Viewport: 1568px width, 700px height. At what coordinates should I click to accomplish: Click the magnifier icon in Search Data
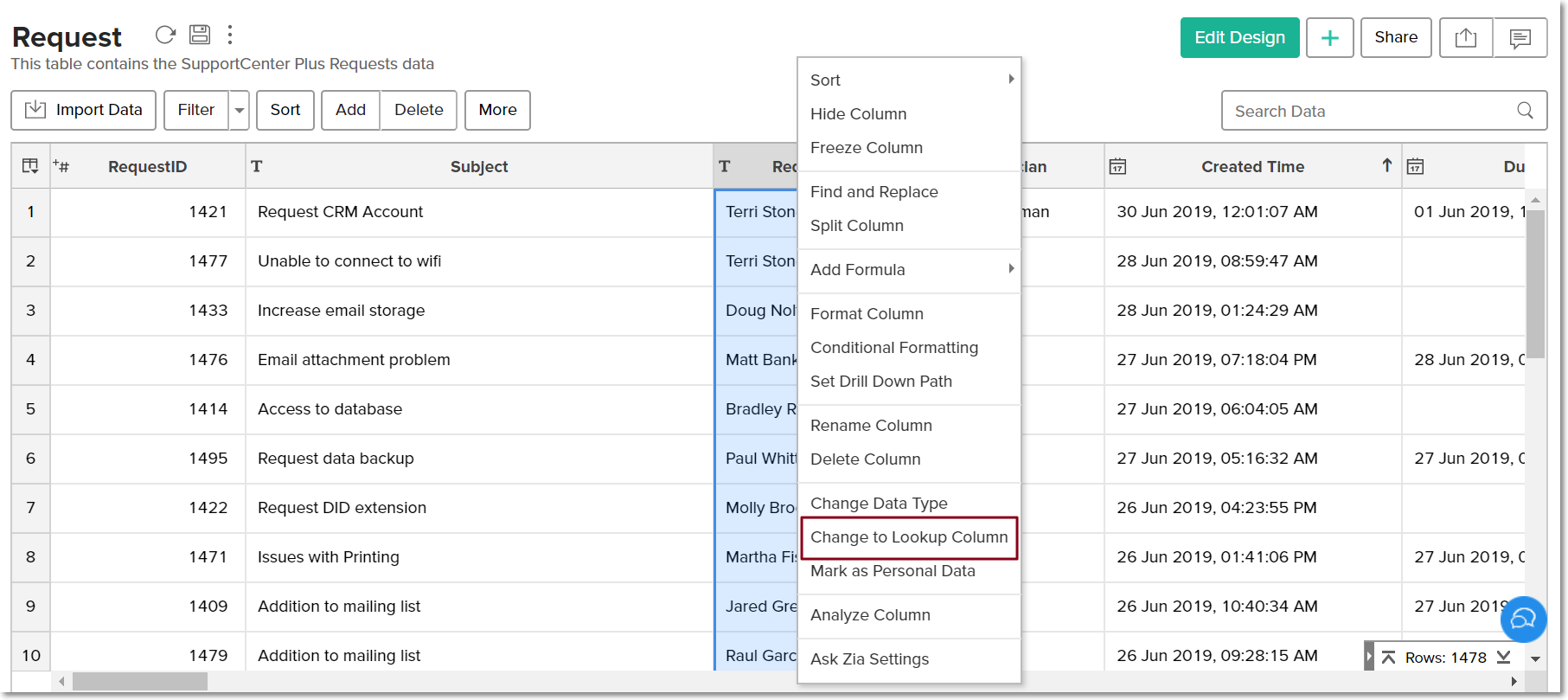coord(1525,111)
